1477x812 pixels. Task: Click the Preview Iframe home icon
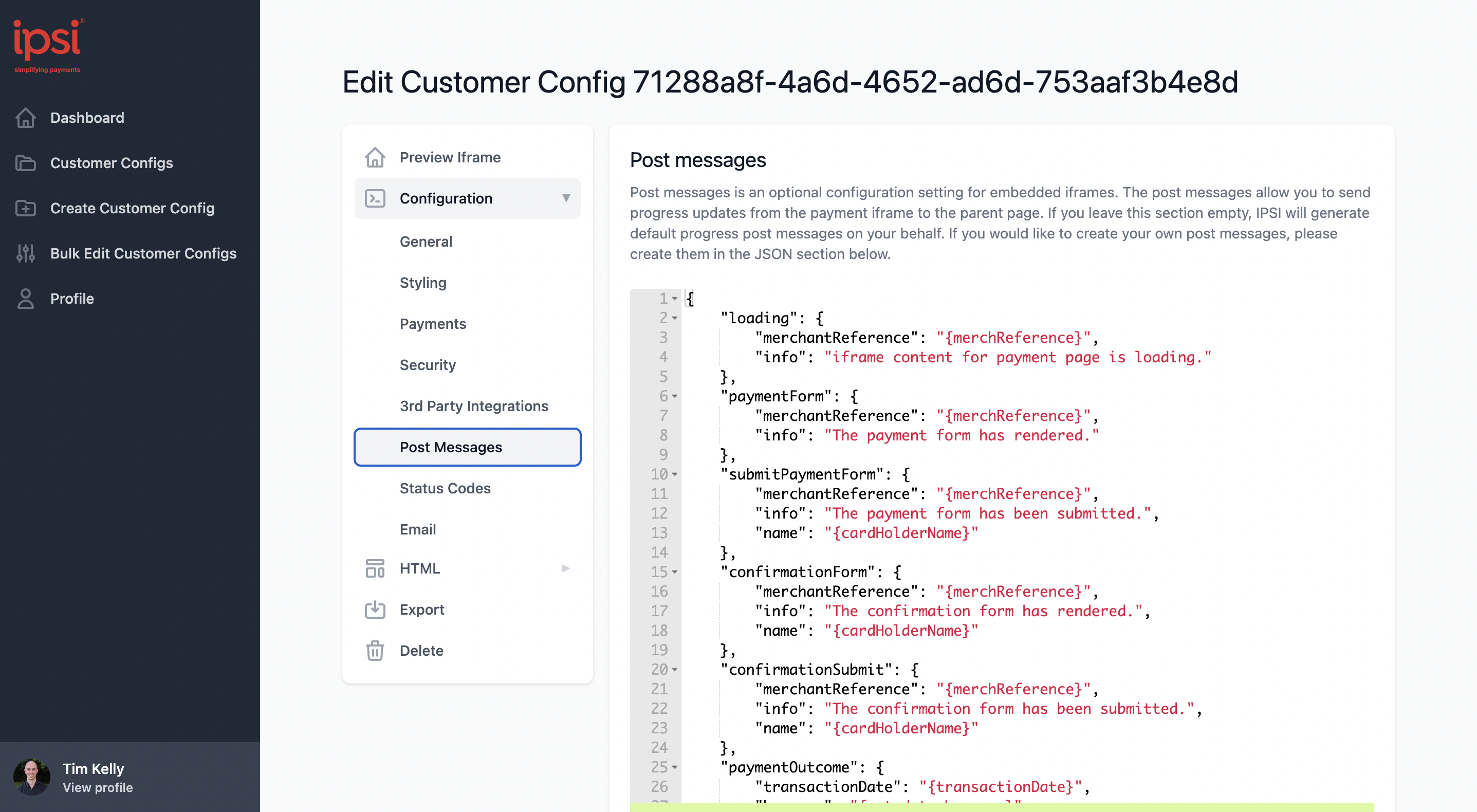(376, 157)
